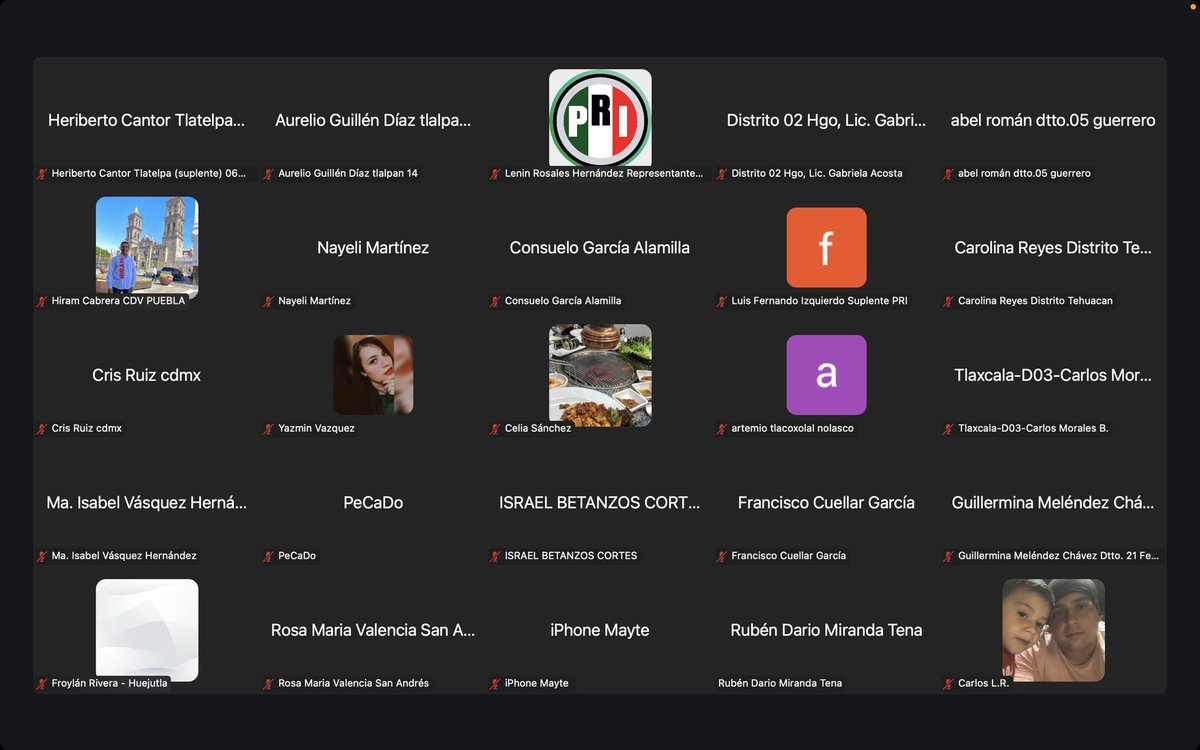Click muted mic icon for Carlos L.R.
The image size is (1200, 750).
point(948,684)
